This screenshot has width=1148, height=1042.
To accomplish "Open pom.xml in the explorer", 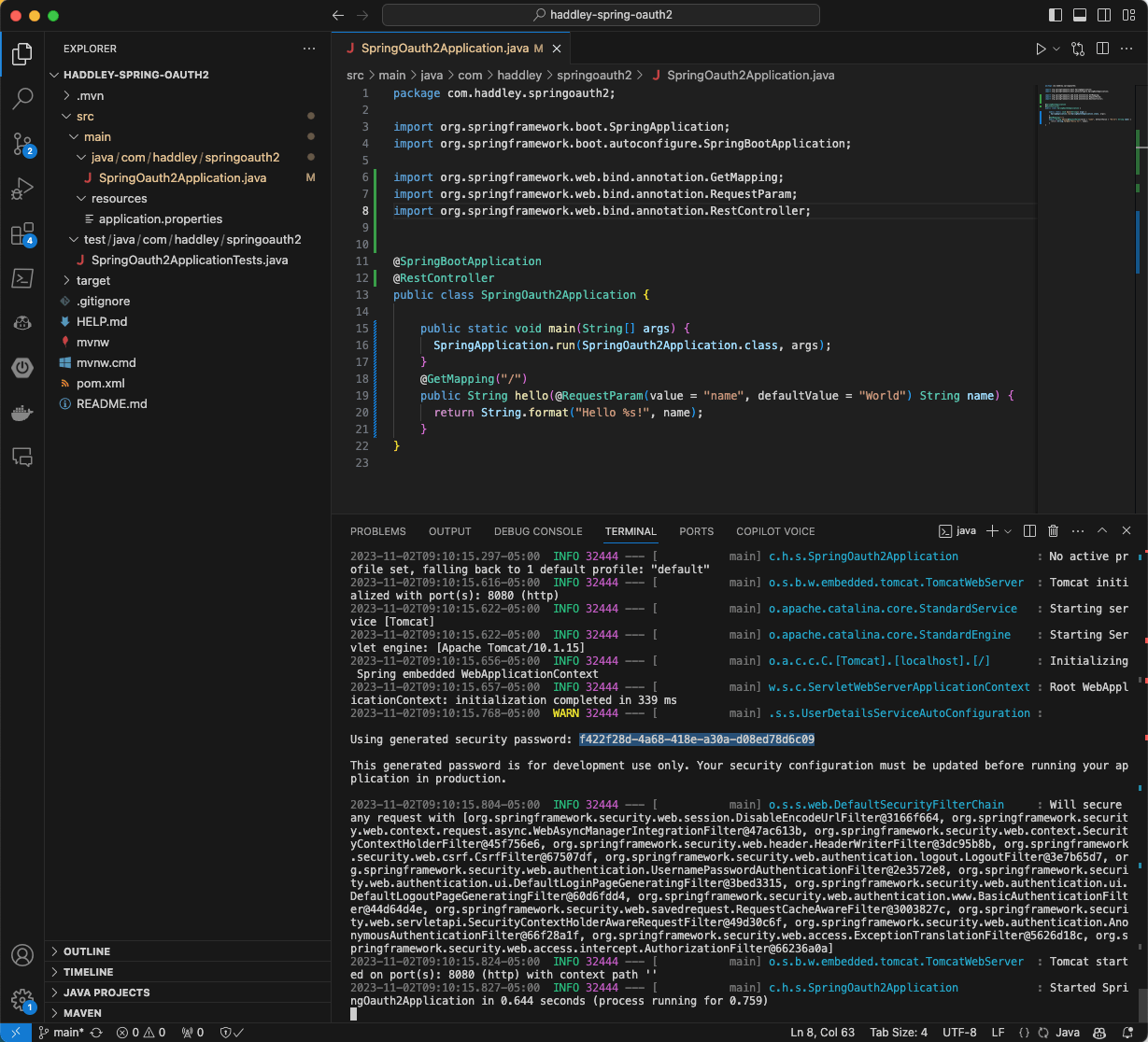I will [x=100, y=383].
